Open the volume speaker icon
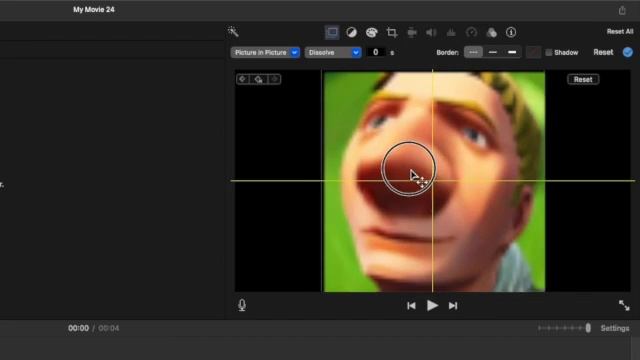 pyautogui.click(x=431, y=32)
